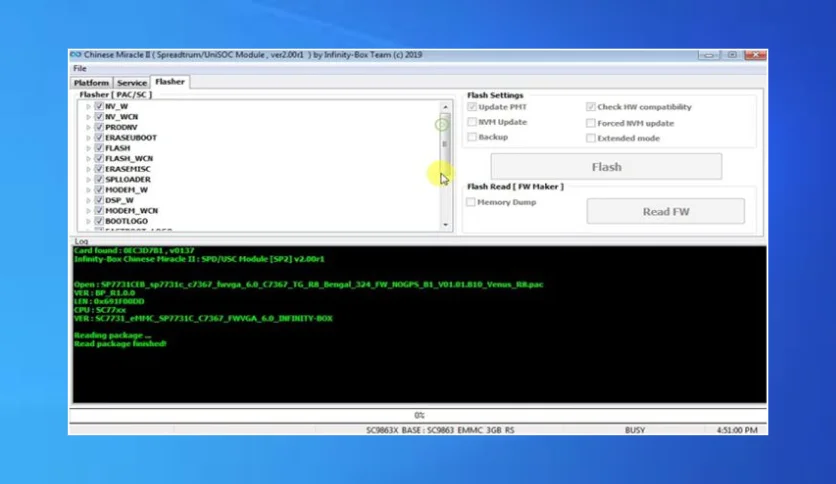Expand the FLASH tree node
This screenshot has width=836, height=484.
(x=89, y=148)
